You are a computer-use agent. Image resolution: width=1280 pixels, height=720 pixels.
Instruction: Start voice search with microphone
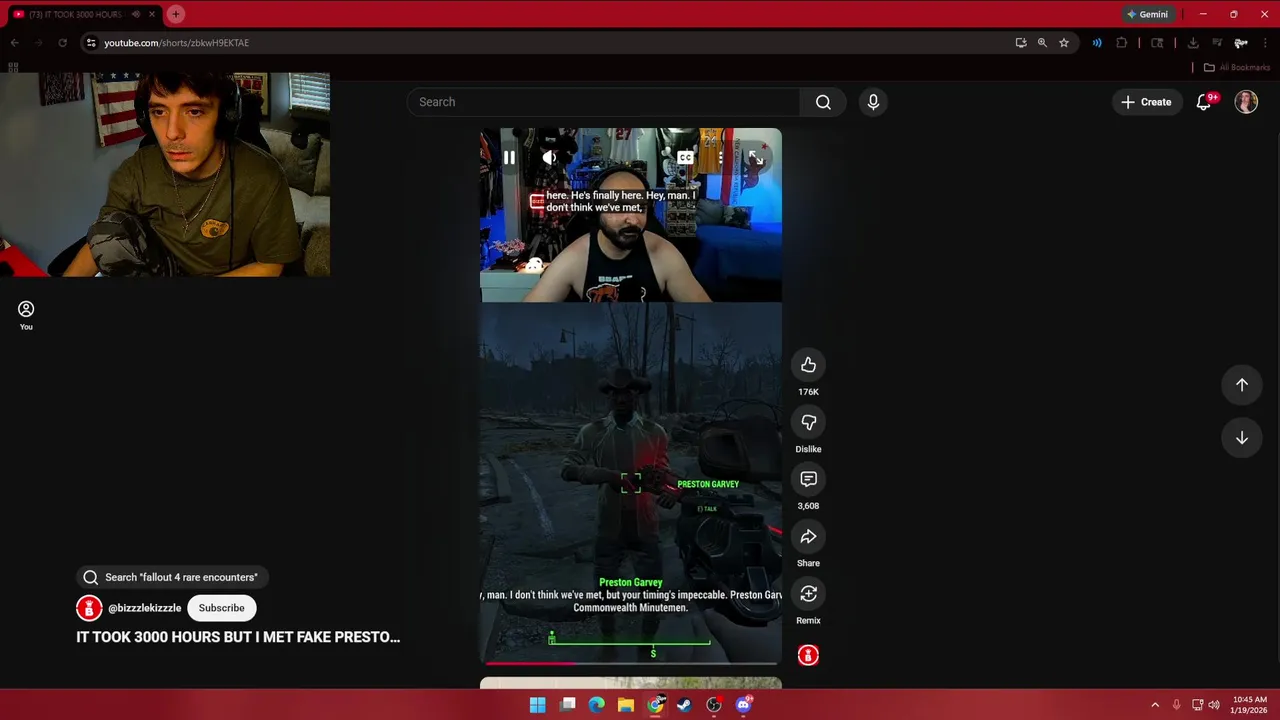(x=873, y=102)
